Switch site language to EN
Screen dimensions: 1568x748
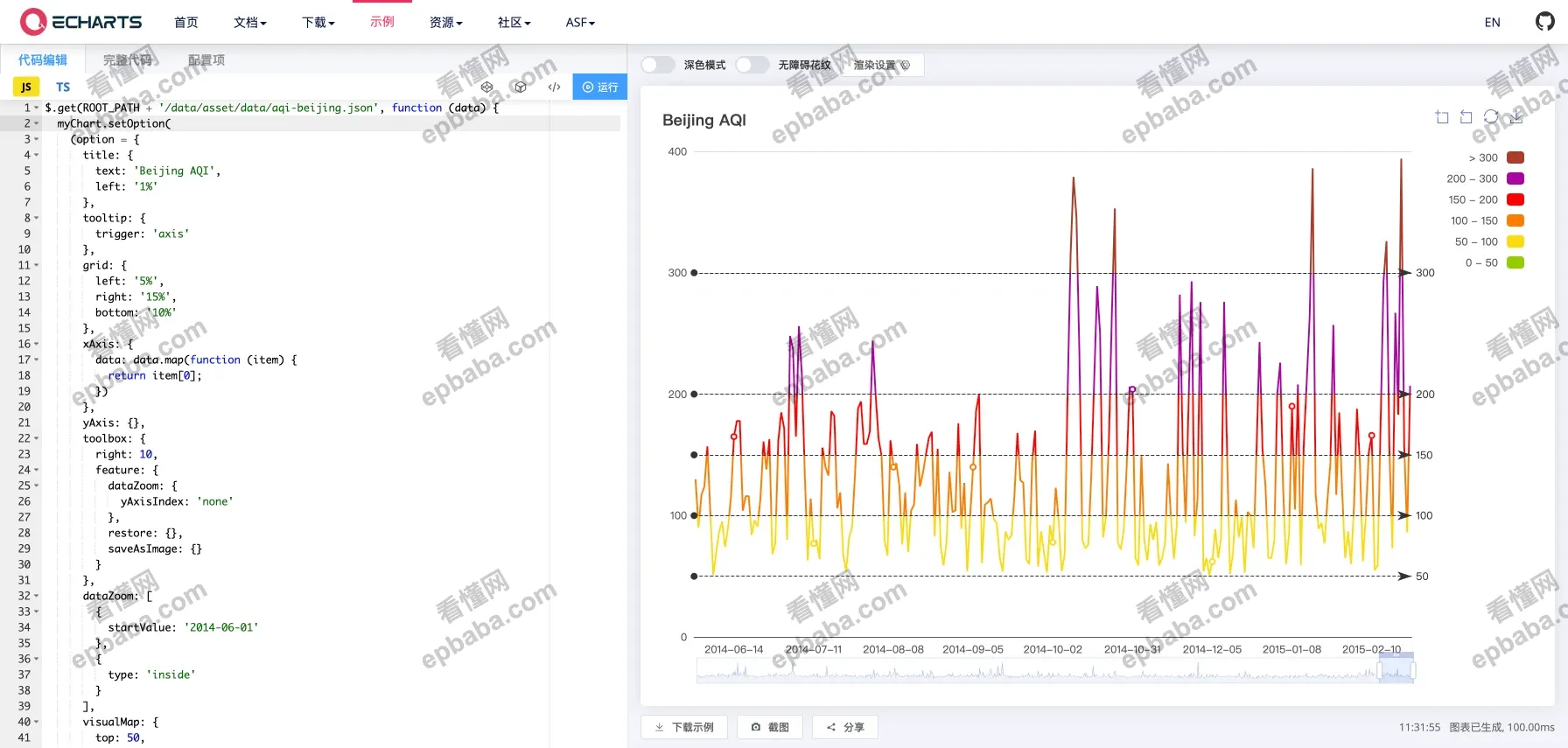click(1493, 22)
